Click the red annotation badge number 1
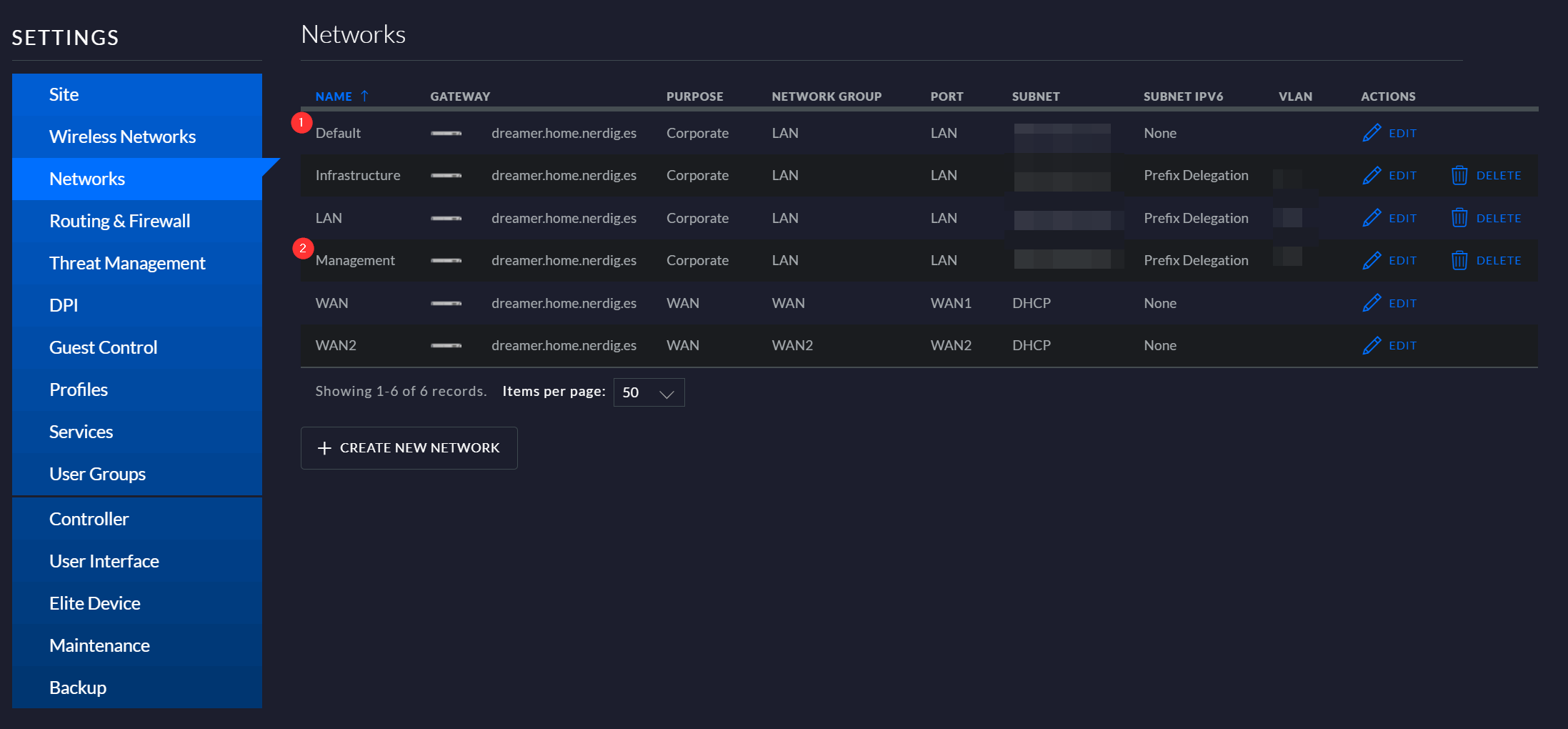The width and height of the screenshot is (1568, 729). click(301, 123)
